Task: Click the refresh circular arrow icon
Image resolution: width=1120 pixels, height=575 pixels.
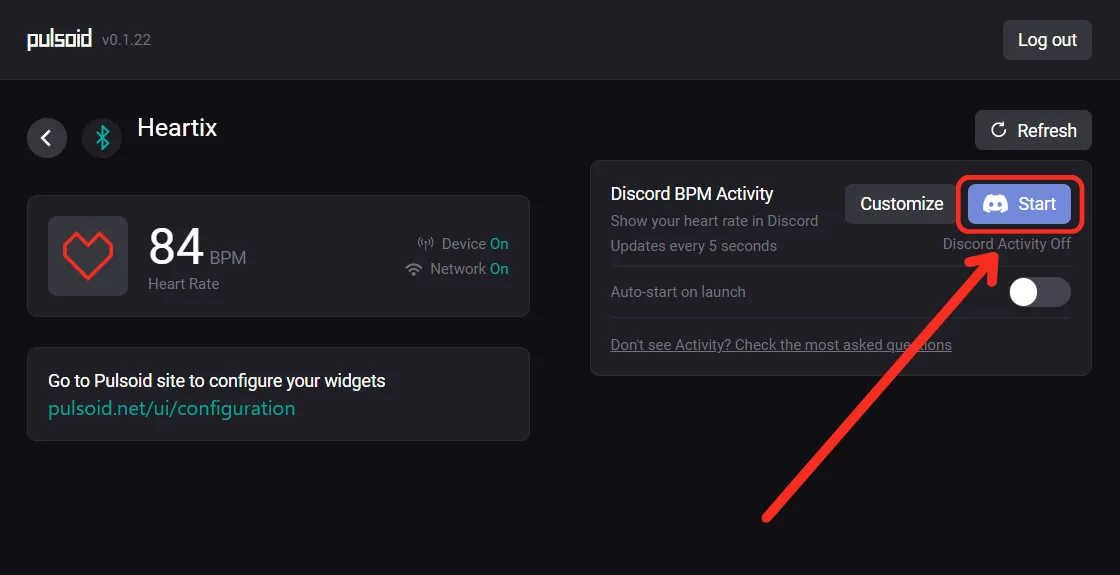Action: click(x=999, y=130)
